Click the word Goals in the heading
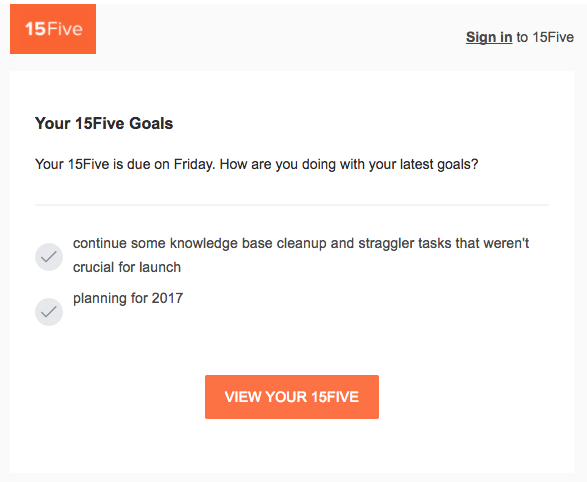 click(151, 123)
